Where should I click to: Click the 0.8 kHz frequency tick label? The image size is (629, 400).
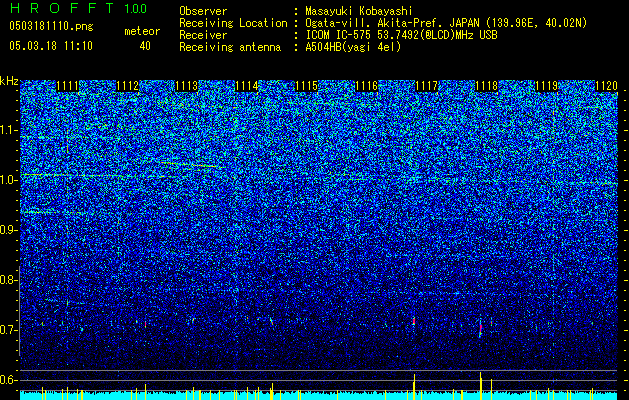pos(7,280)
